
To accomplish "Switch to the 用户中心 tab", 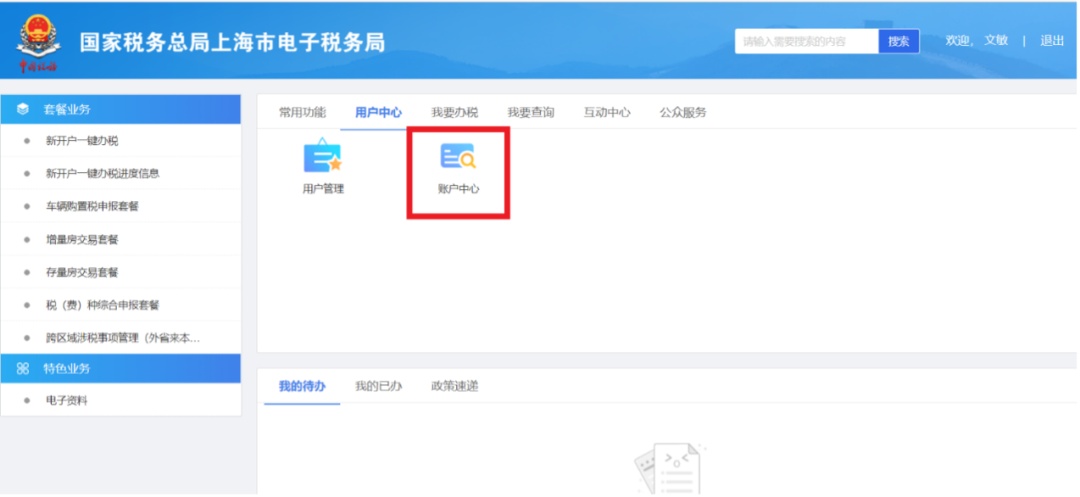I will [x=378, y=113].
